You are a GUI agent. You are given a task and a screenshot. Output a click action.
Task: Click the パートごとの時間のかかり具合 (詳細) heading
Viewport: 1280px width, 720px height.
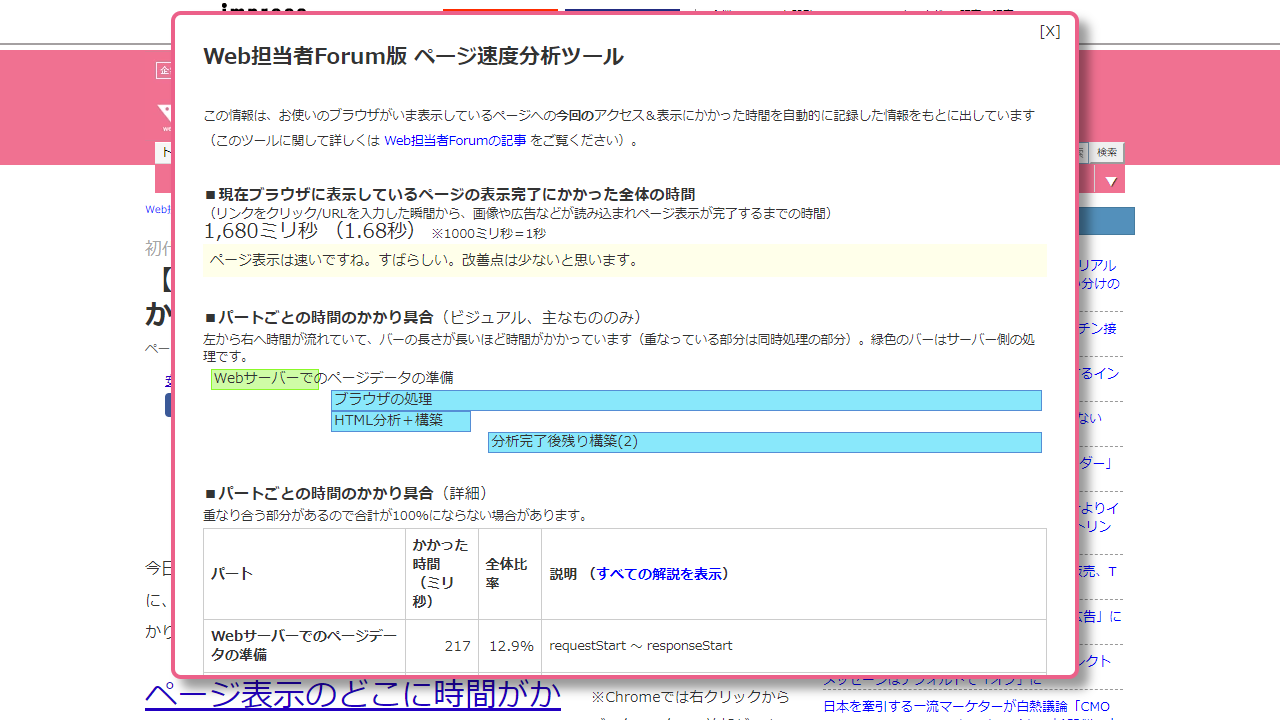(x=346, y=493)
